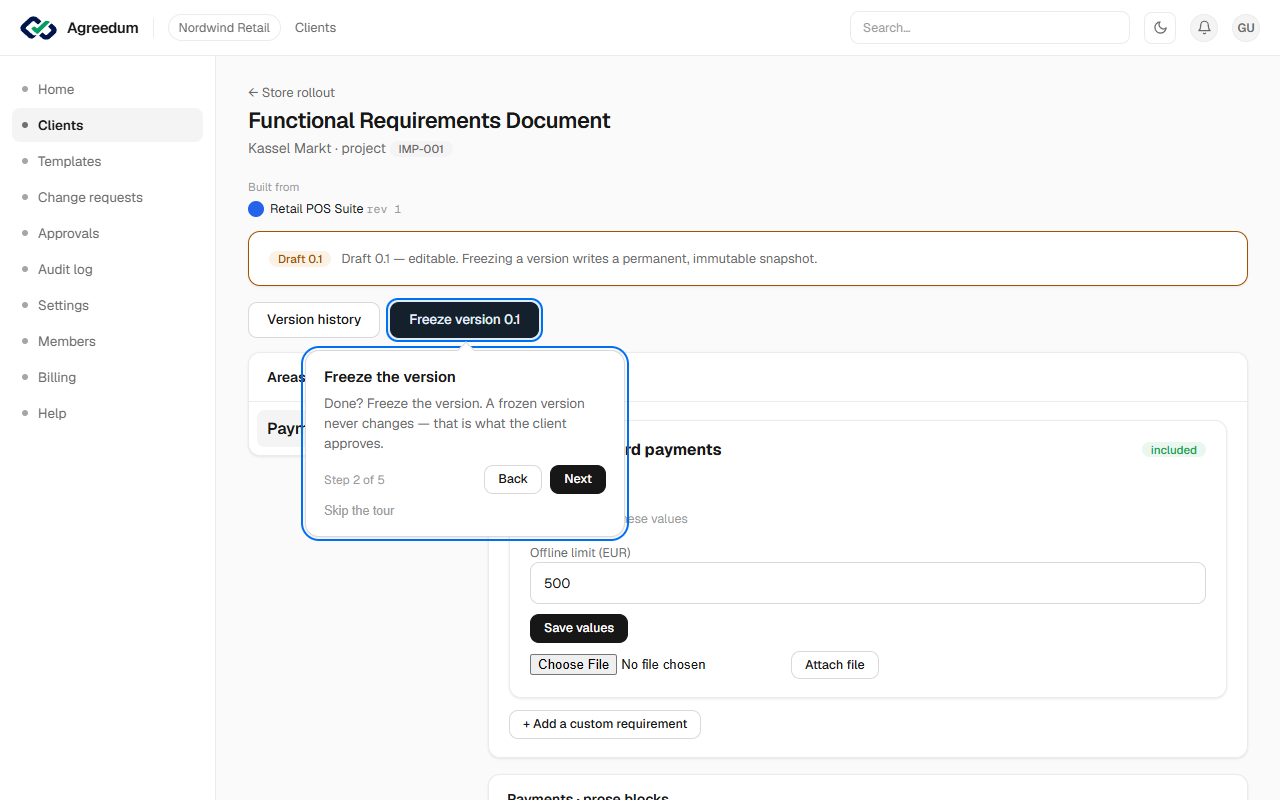
Task: Add a custom requirement
Action: coord(605,724)
